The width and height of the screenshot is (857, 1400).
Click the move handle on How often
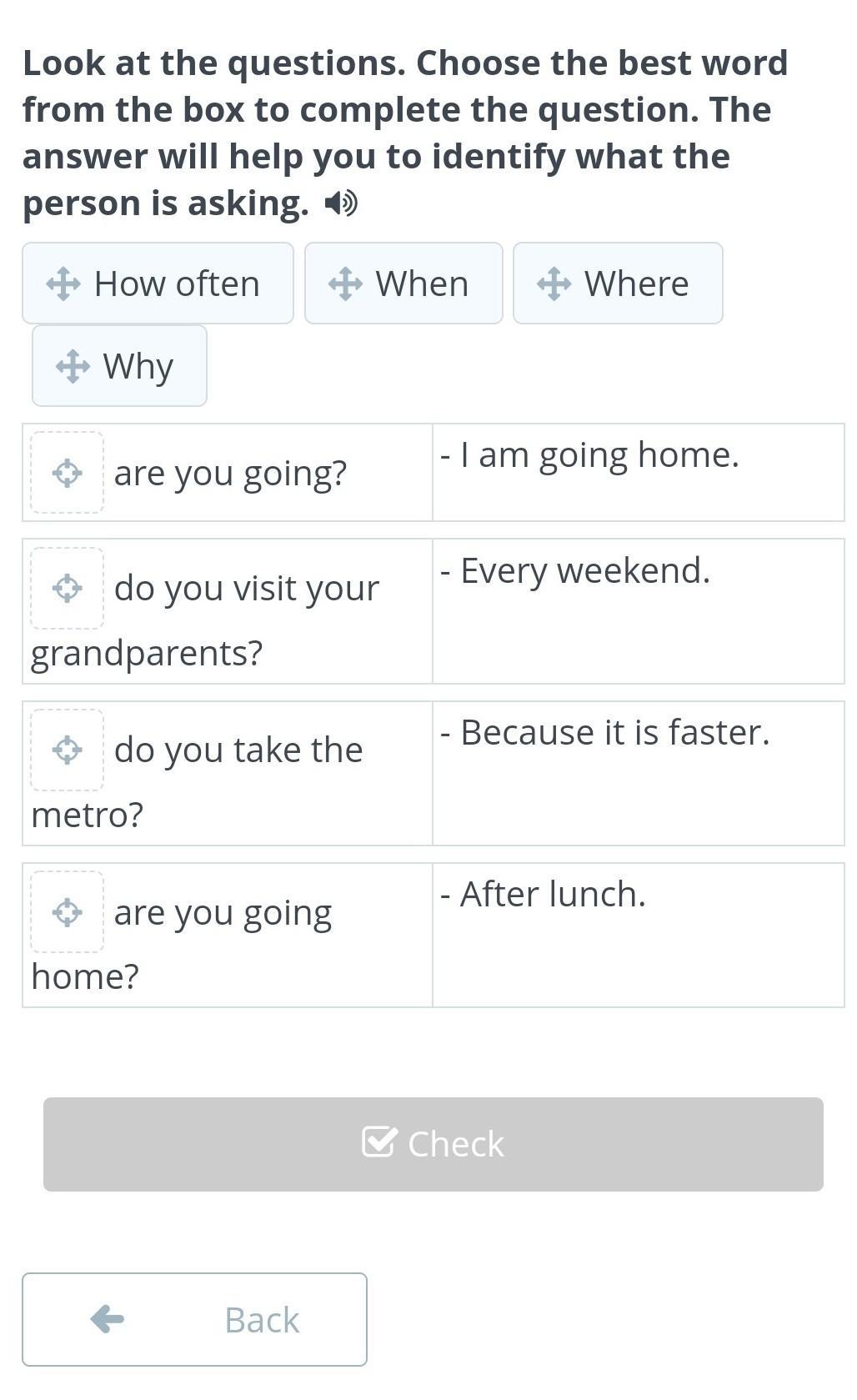coord(63,284)
